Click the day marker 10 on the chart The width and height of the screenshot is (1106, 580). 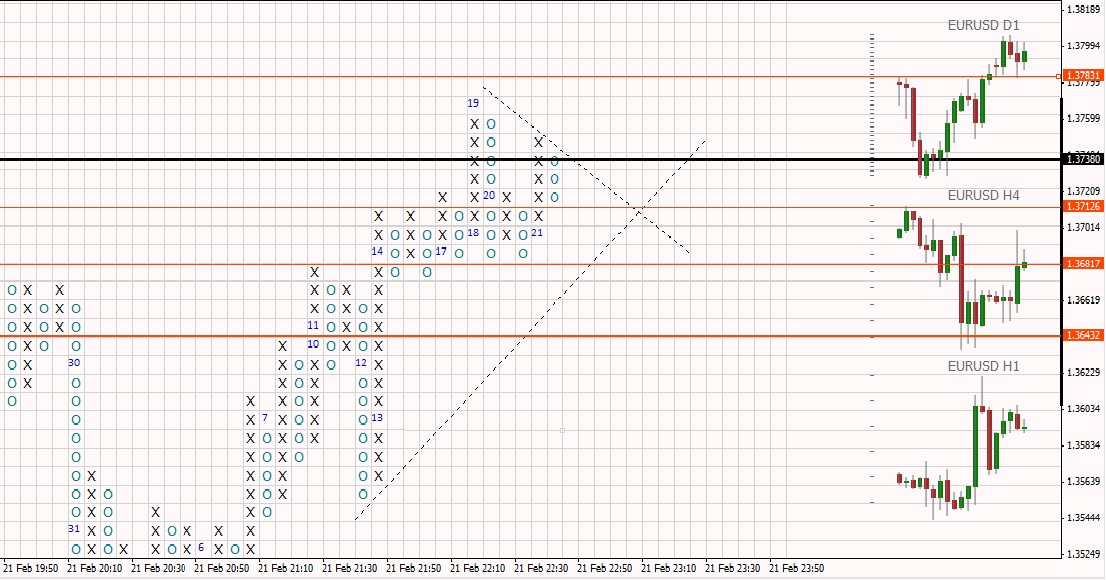(x=313, y=344)
